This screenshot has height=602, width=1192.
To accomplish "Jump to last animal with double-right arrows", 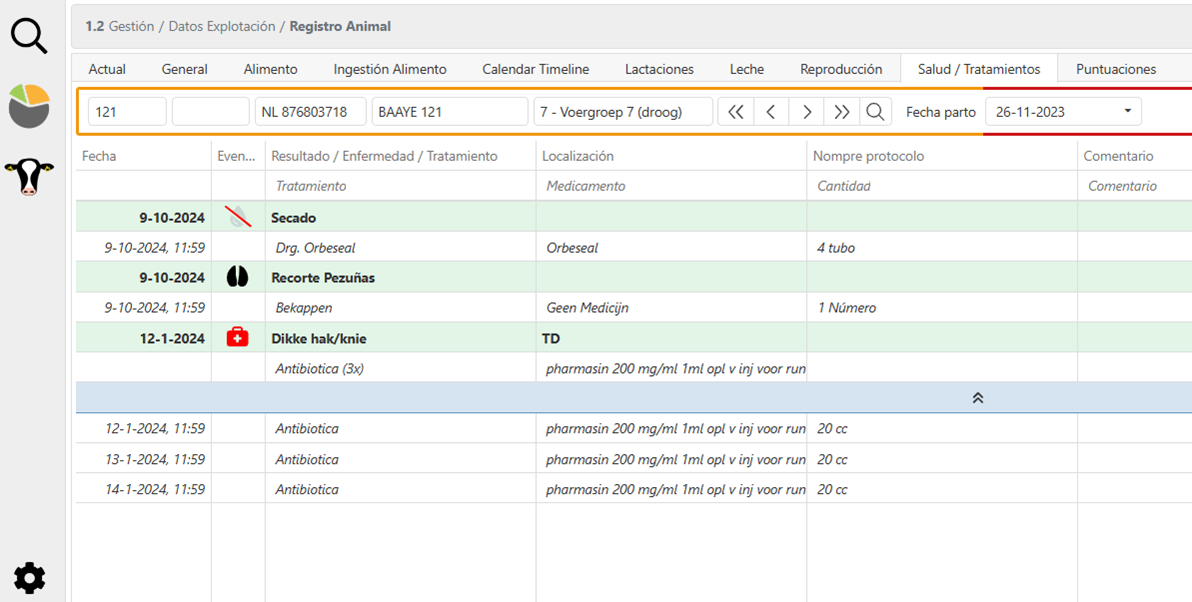I will (x=841, y=112).
